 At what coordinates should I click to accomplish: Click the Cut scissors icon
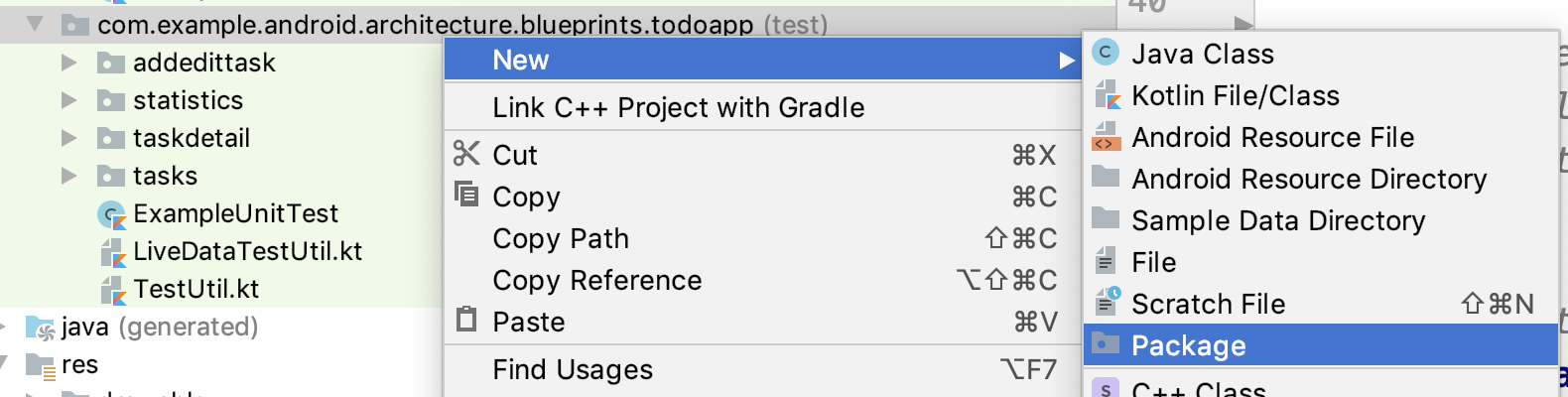465,154
